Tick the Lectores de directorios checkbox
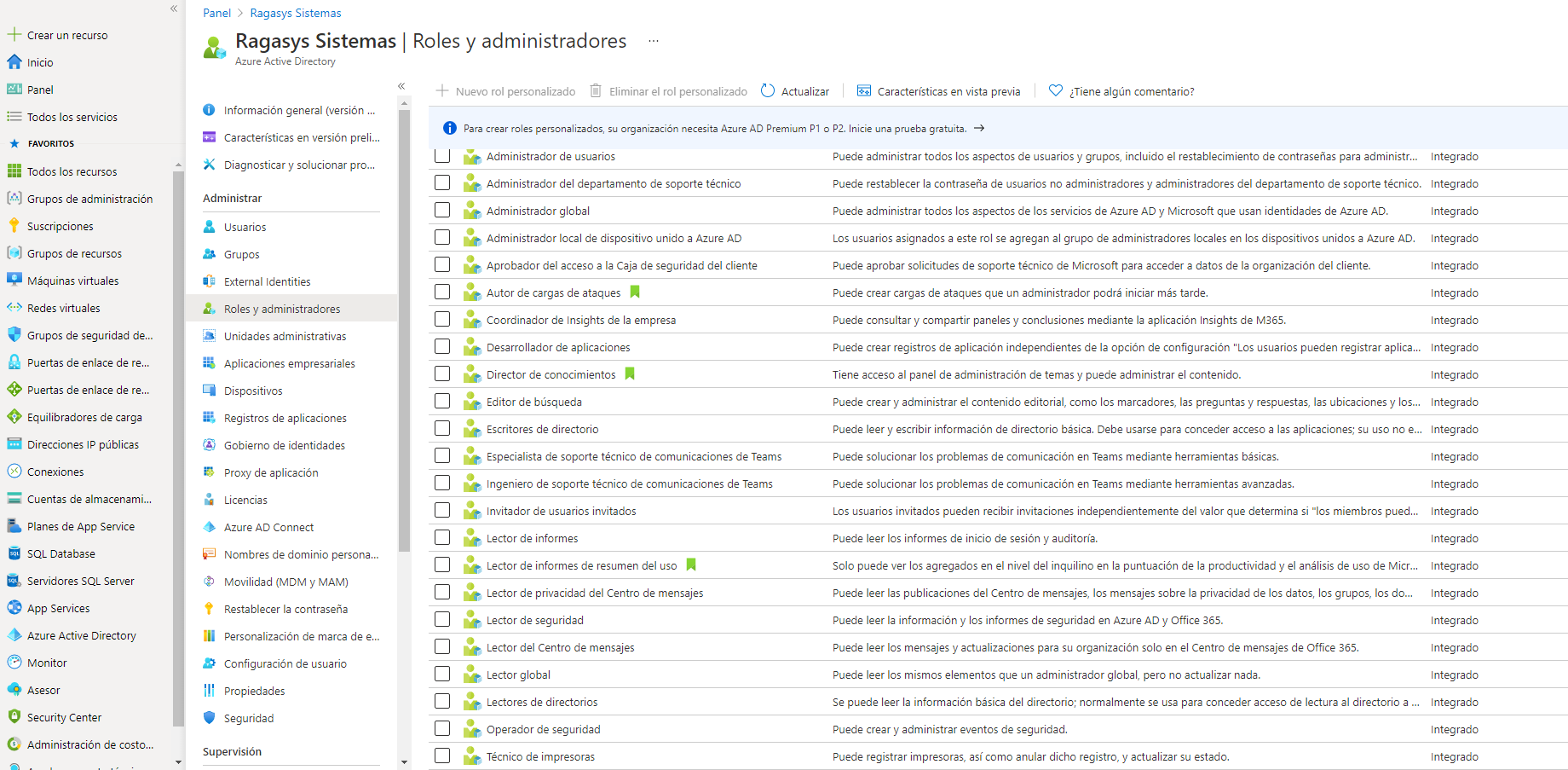Image resolution: width=1568 pixels, height=770 pixels. click(442, 701)
